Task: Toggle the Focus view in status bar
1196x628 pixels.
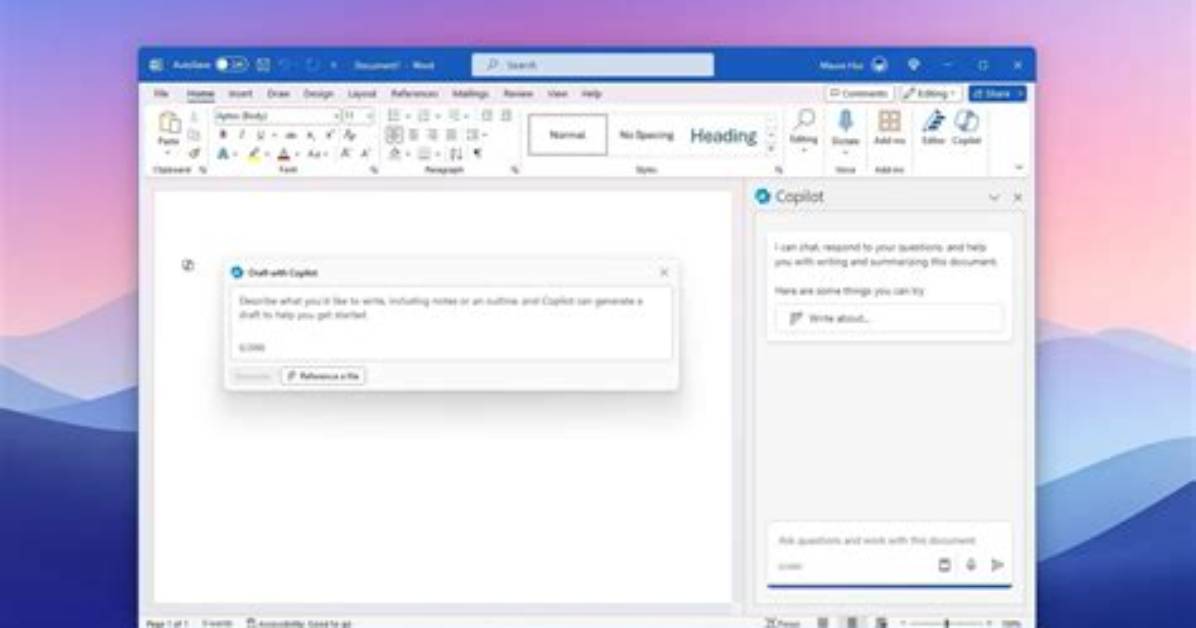Action: point(782,623)
